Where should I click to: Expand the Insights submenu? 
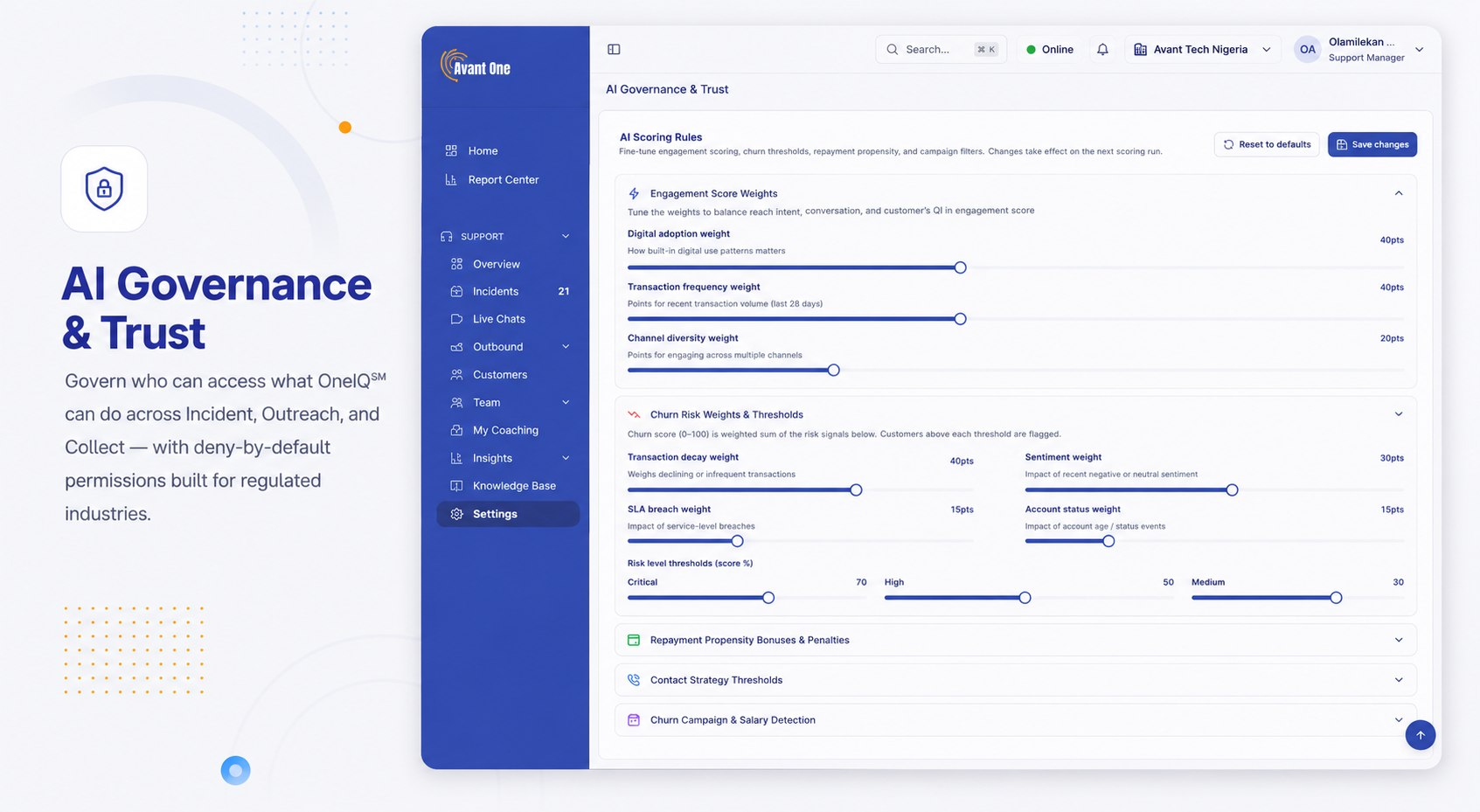tap(566, 458)
